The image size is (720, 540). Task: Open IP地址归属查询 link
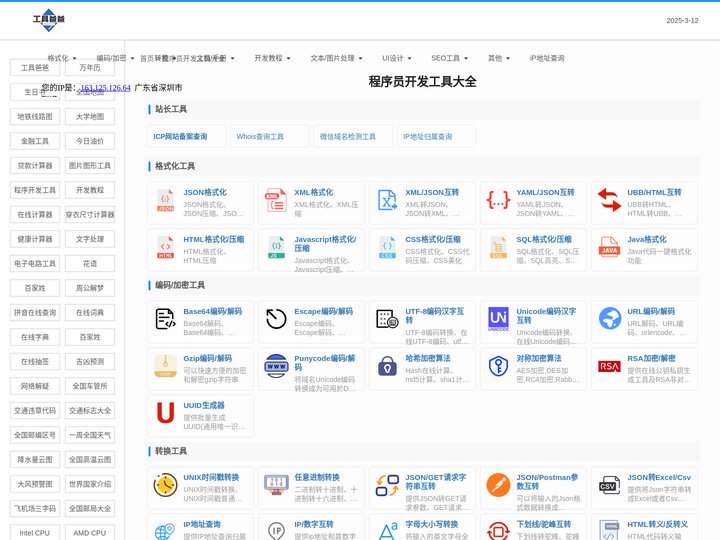click(436, 136)
